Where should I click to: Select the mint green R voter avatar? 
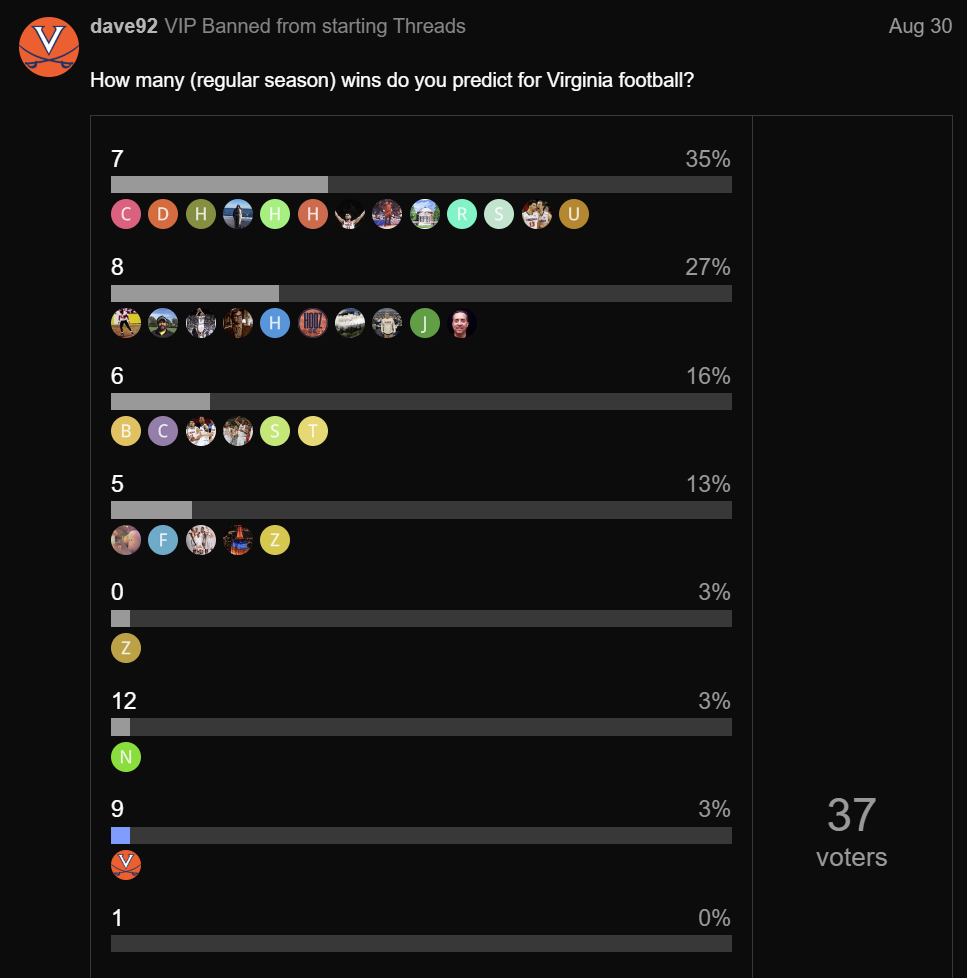(x=462, y=214)
